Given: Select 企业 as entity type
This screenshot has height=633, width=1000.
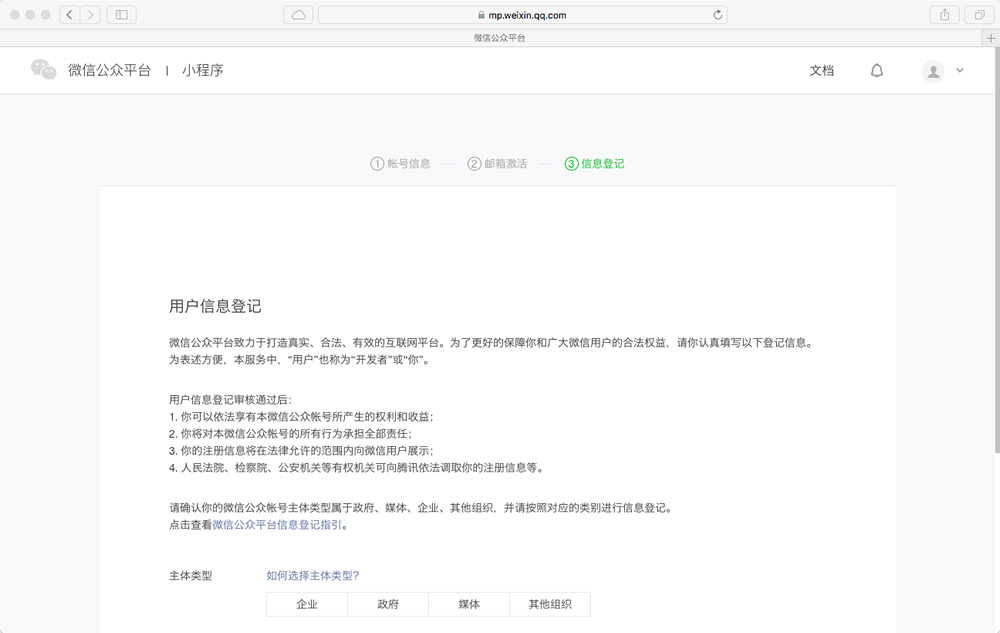Looking at the screenshot, I should 307,604.
